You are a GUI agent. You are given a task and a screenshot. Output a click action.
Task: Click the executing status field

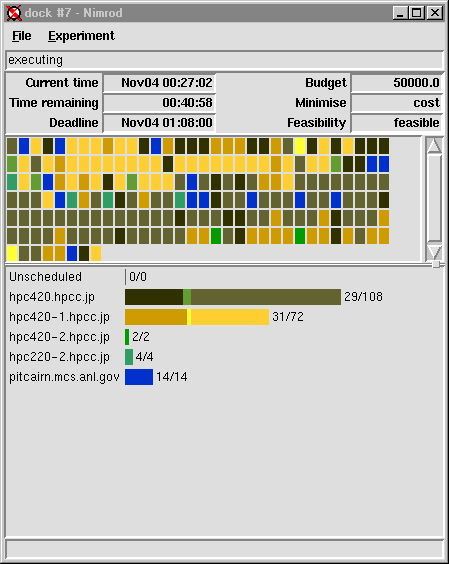[x=224, y=60]
